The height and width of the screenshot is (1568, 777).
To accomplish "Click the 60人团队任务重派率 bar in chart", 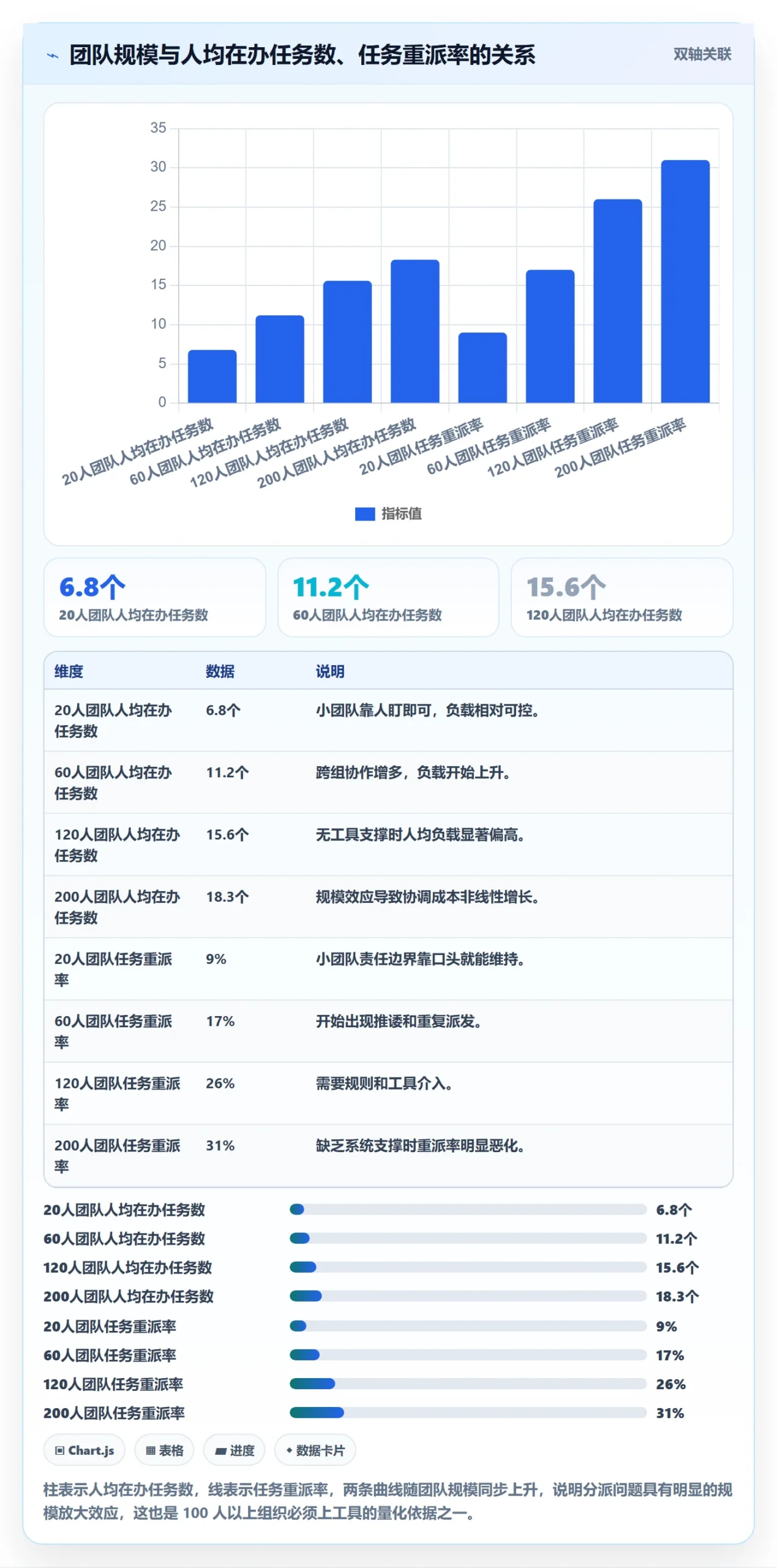I will (x=550, y=336).
